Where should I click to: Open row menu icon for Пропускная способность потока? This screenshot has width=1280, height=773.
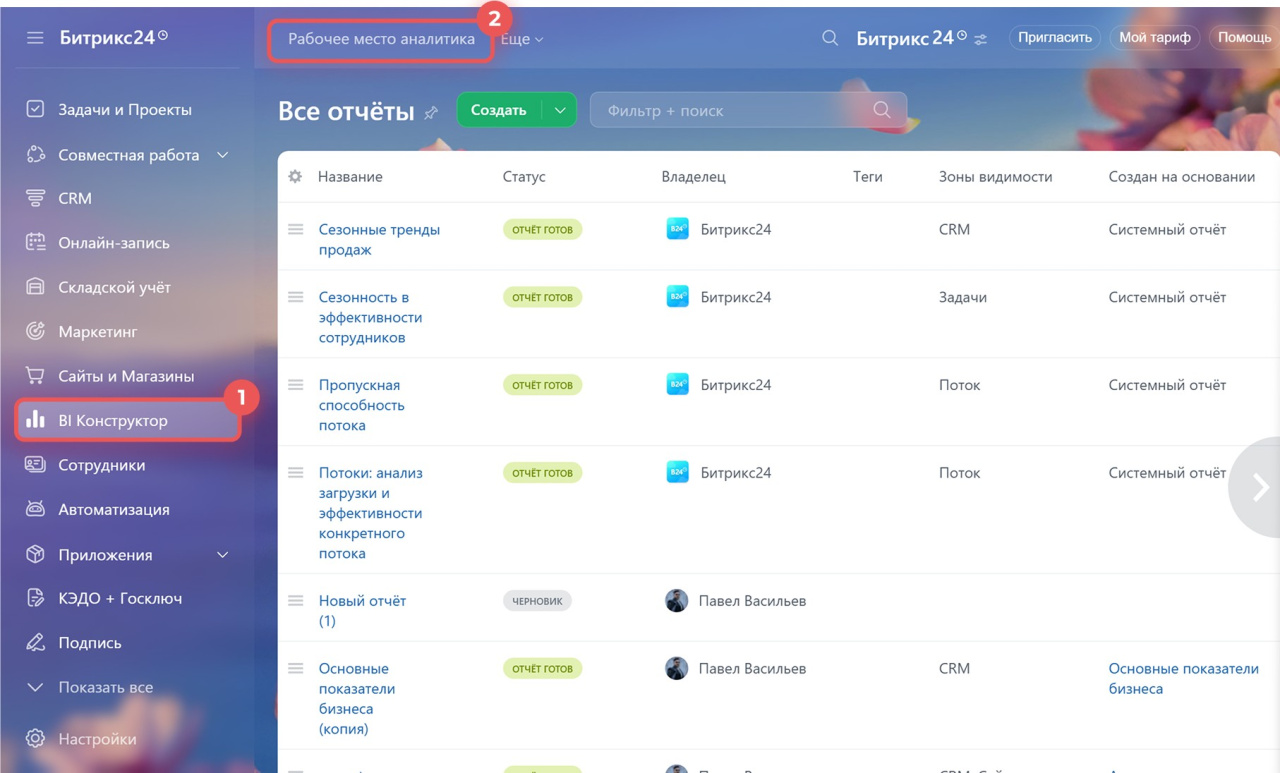pyautogui.click(x=296, y=385)
